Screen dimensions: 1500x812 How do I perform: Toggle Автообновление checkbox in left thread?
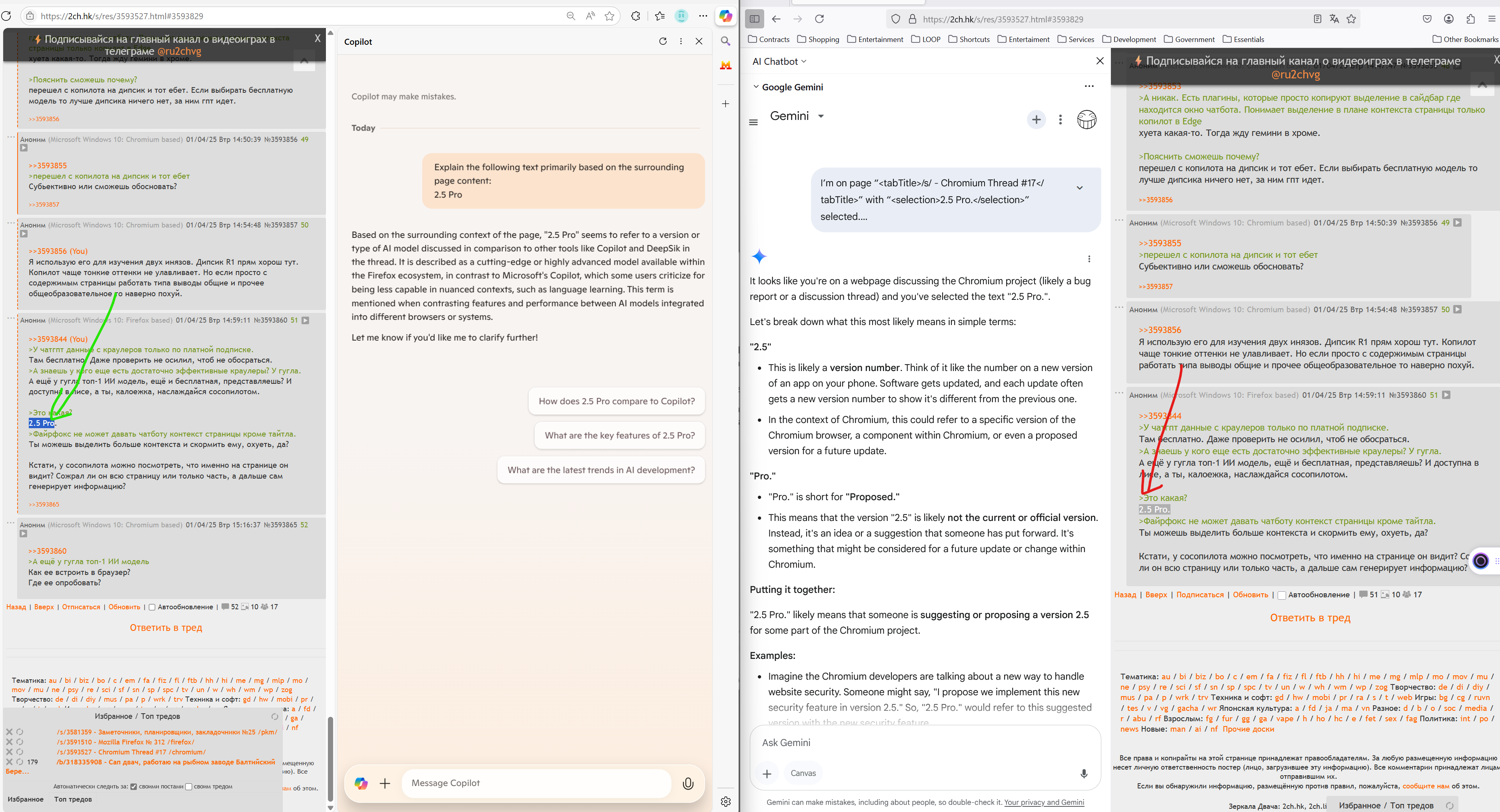(x=152, y=607)
